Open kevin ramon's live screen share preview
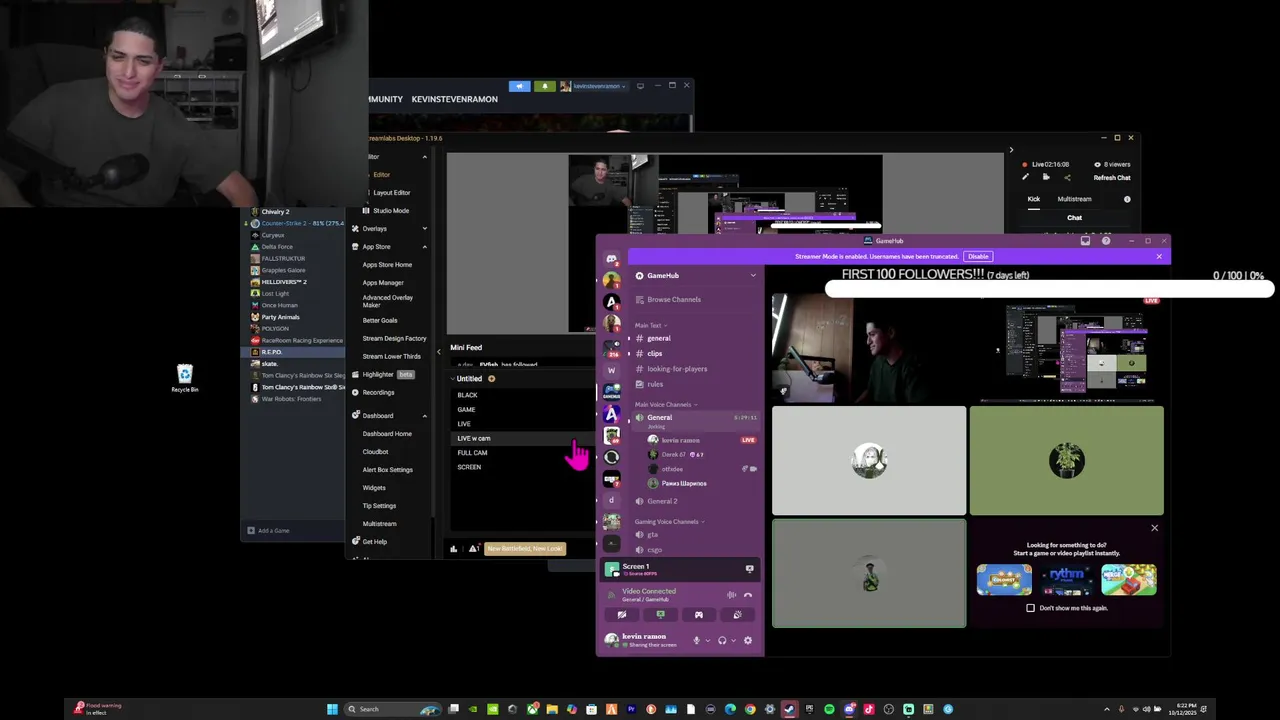This screenshot has width=1280, height=720. coord(1067,348)
